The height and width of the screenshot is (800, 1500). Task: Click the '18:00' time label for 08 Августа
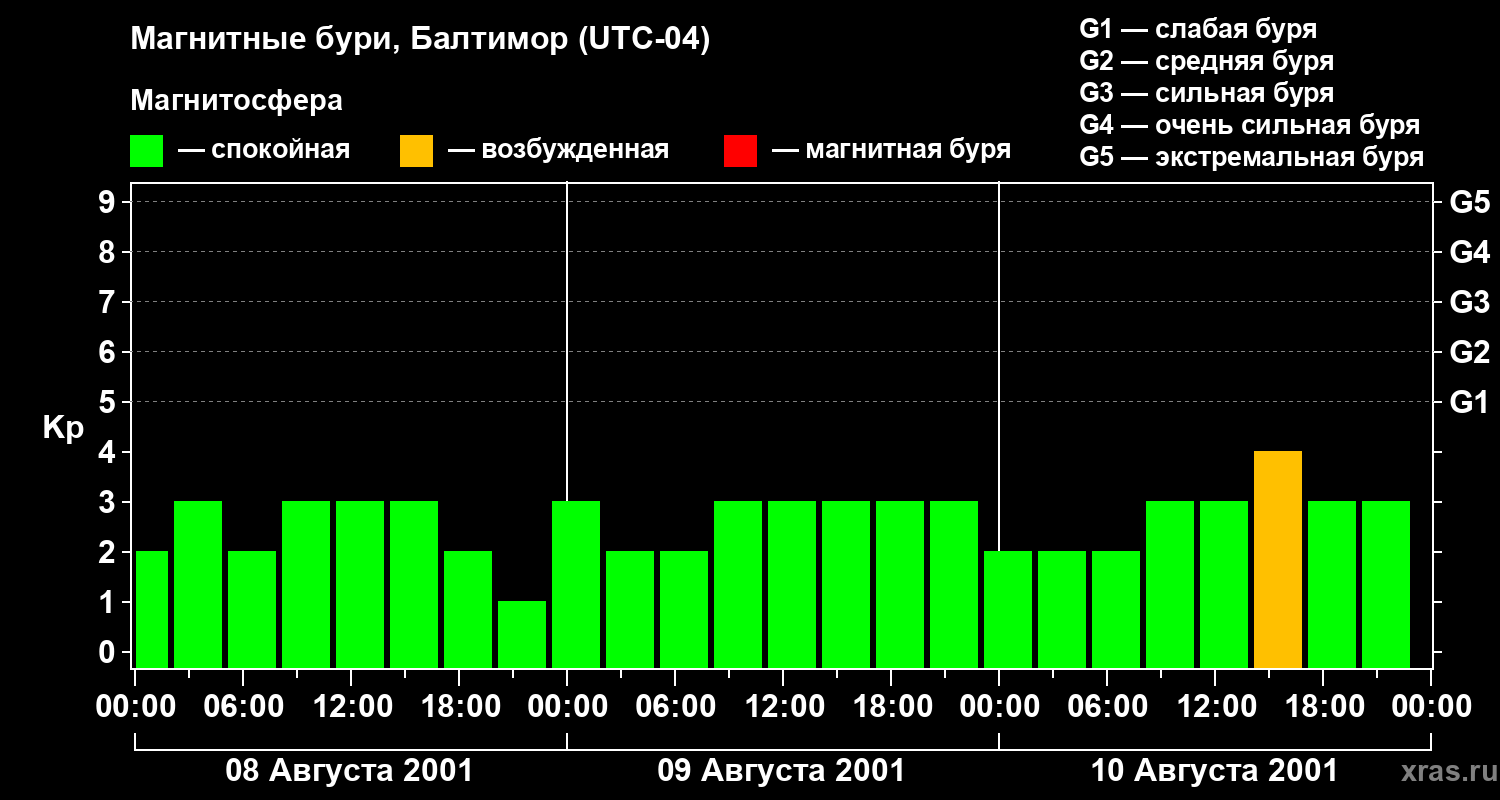coord(459,707)
